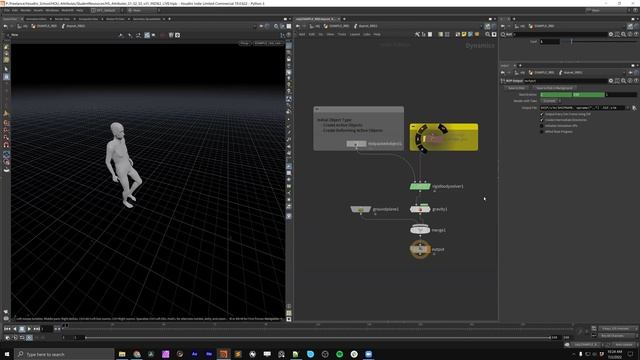Select the output node in network
This screenshot has height=360, width=640.
[x=420, y=249]
